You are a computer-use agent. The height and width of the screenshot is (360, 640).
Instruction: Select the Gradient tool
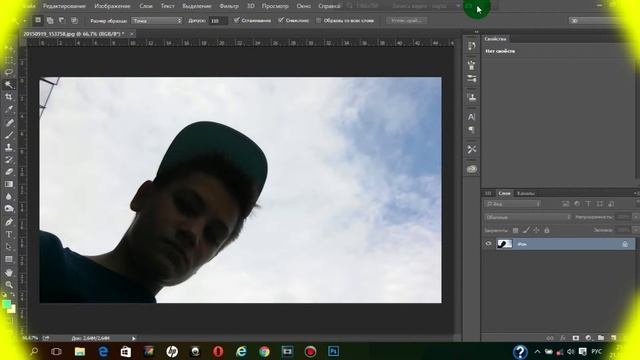point(9,184)
